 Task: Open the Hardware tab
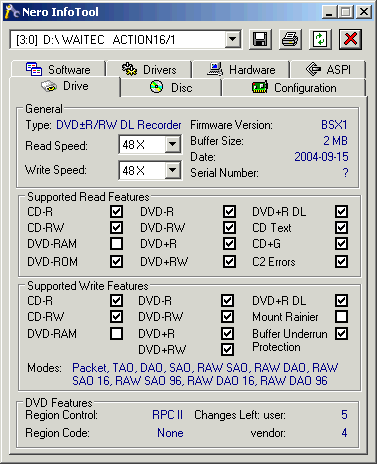241,69
